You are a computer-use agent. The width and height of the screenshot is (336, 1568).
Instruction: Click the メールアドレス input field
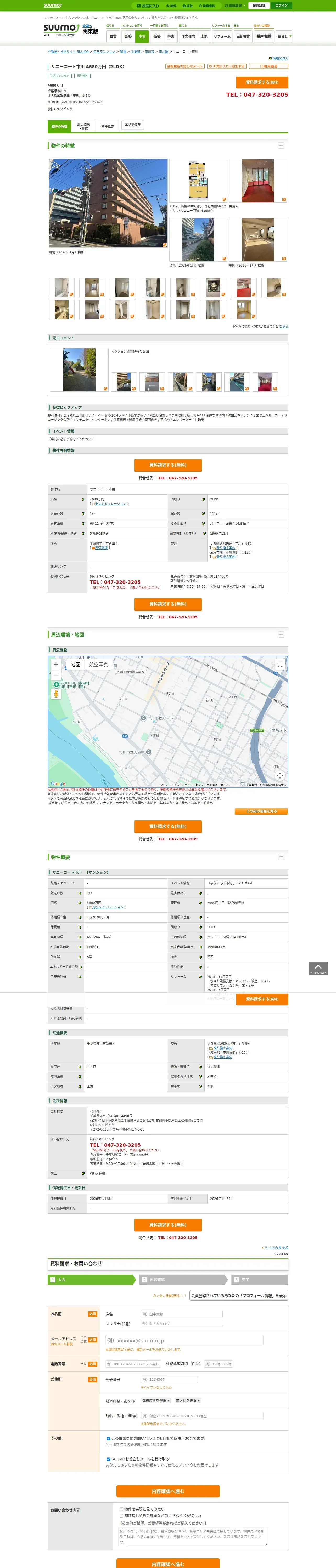coord(184,1340)
